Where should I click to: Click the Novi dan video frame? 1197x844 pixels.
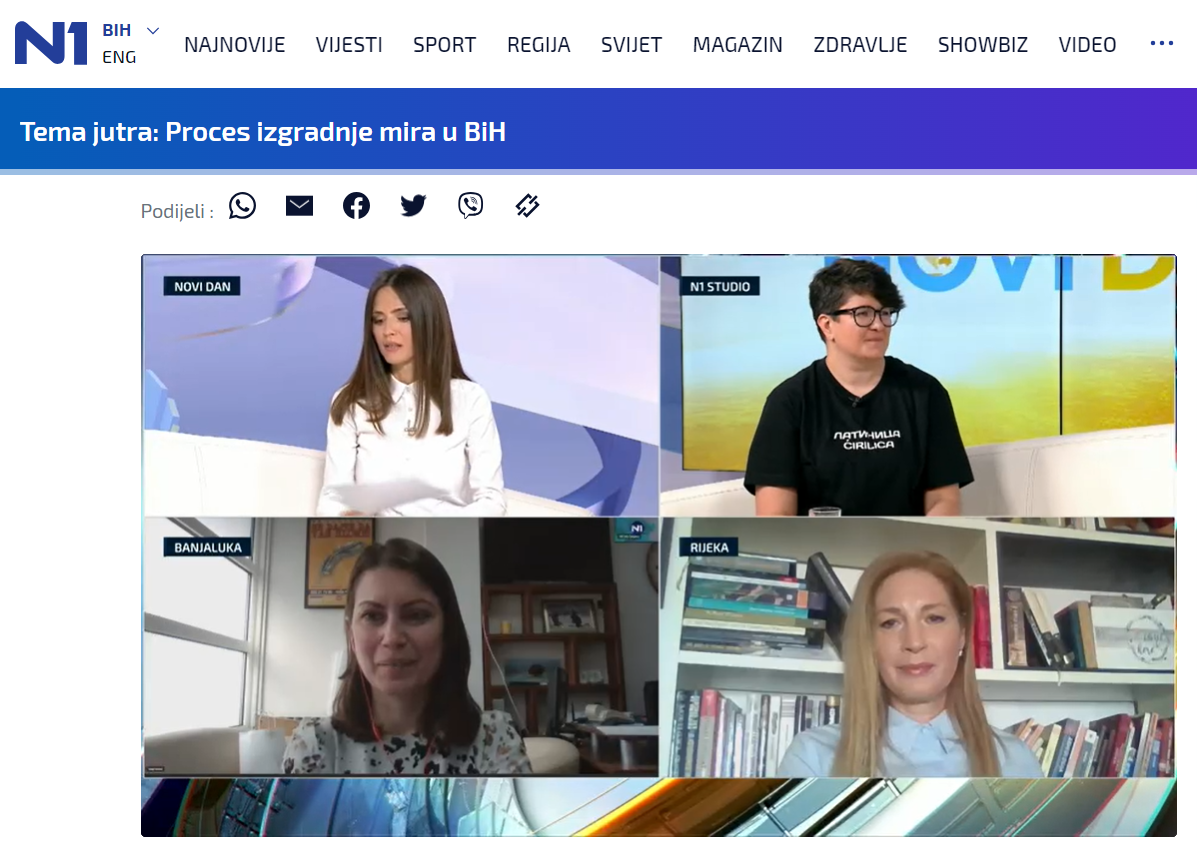point(400,385)
